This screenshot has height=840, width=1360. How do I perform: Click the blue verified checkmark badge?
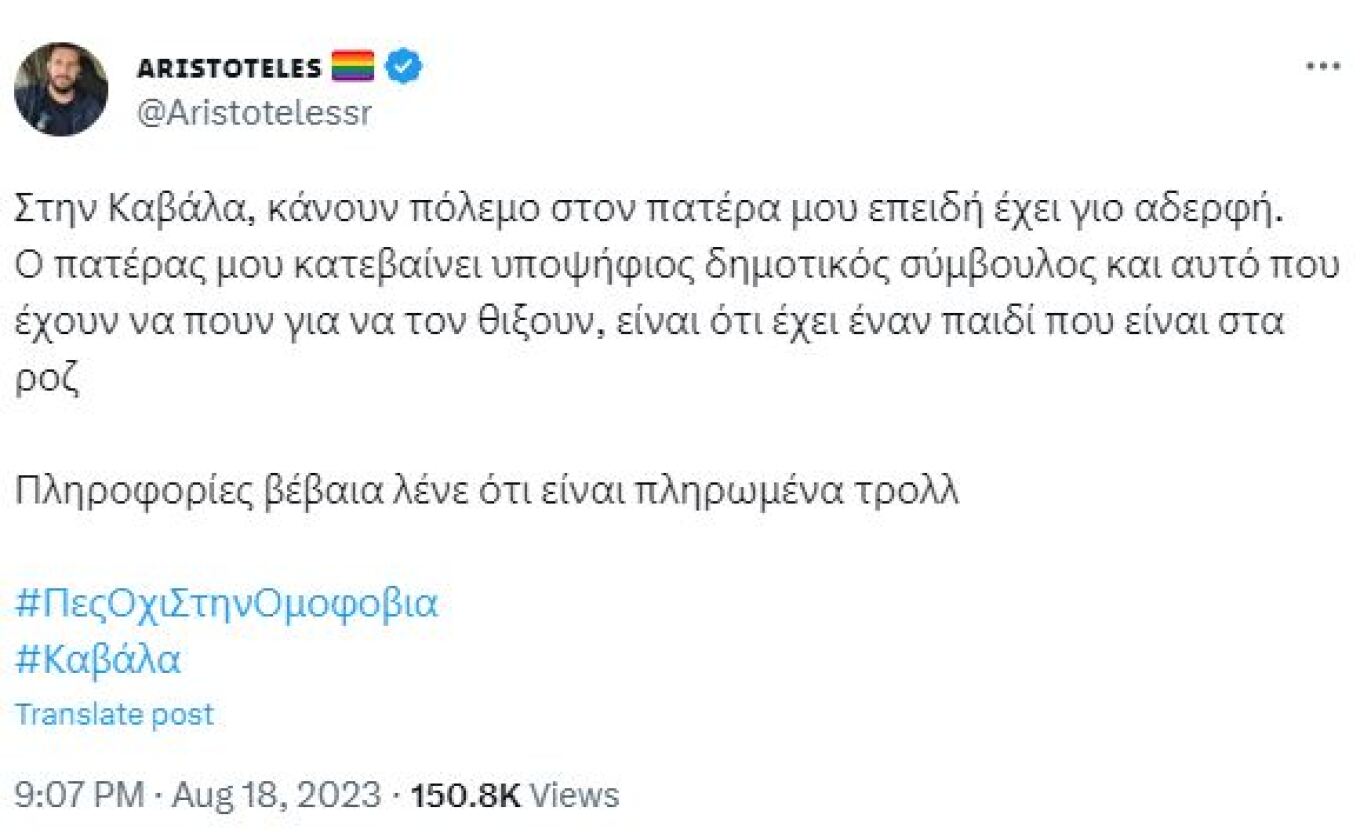coord(404,67)
